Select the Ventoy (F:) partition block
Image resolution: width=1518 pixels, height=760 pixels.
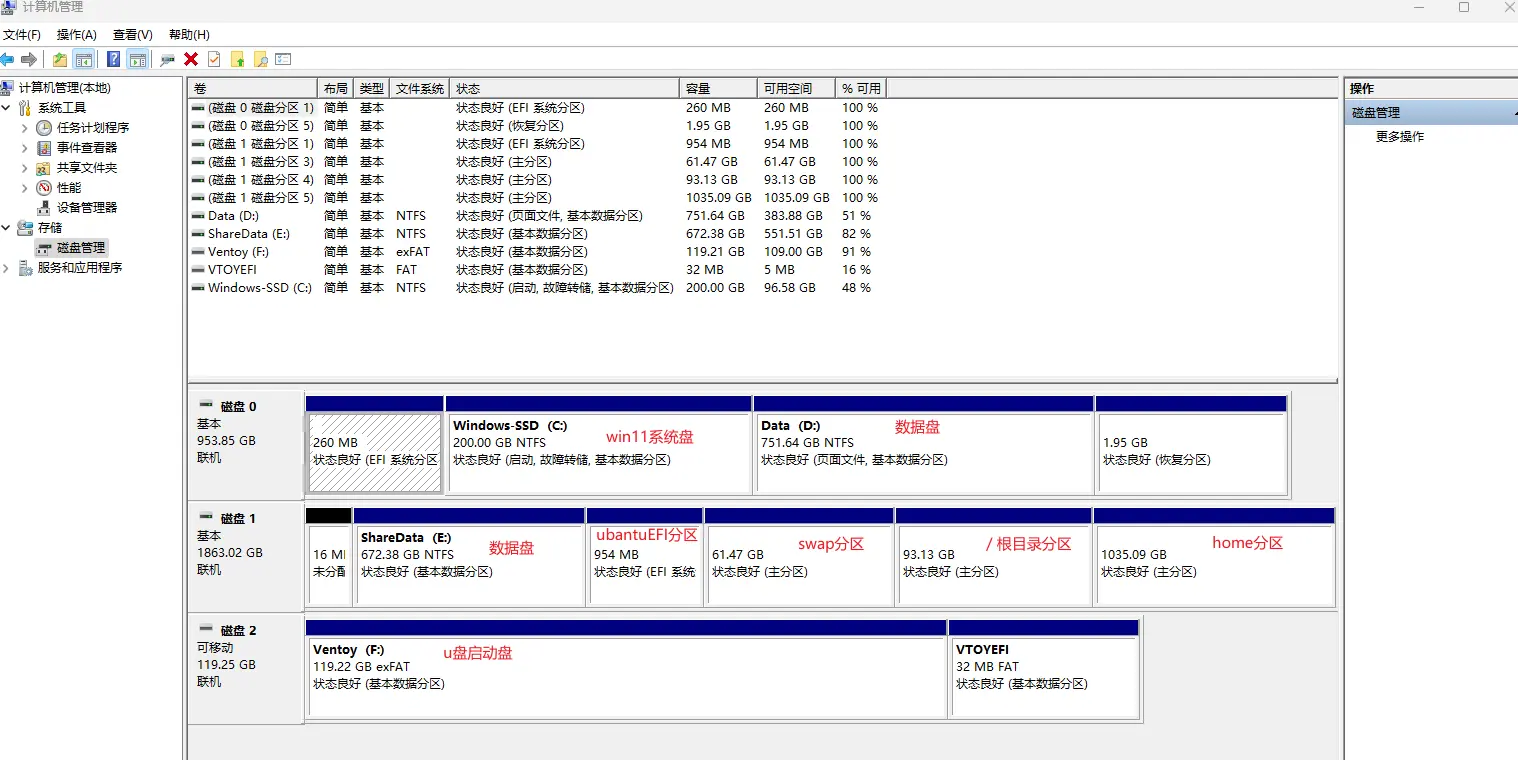pyautogui.click(x=626, y=668)
